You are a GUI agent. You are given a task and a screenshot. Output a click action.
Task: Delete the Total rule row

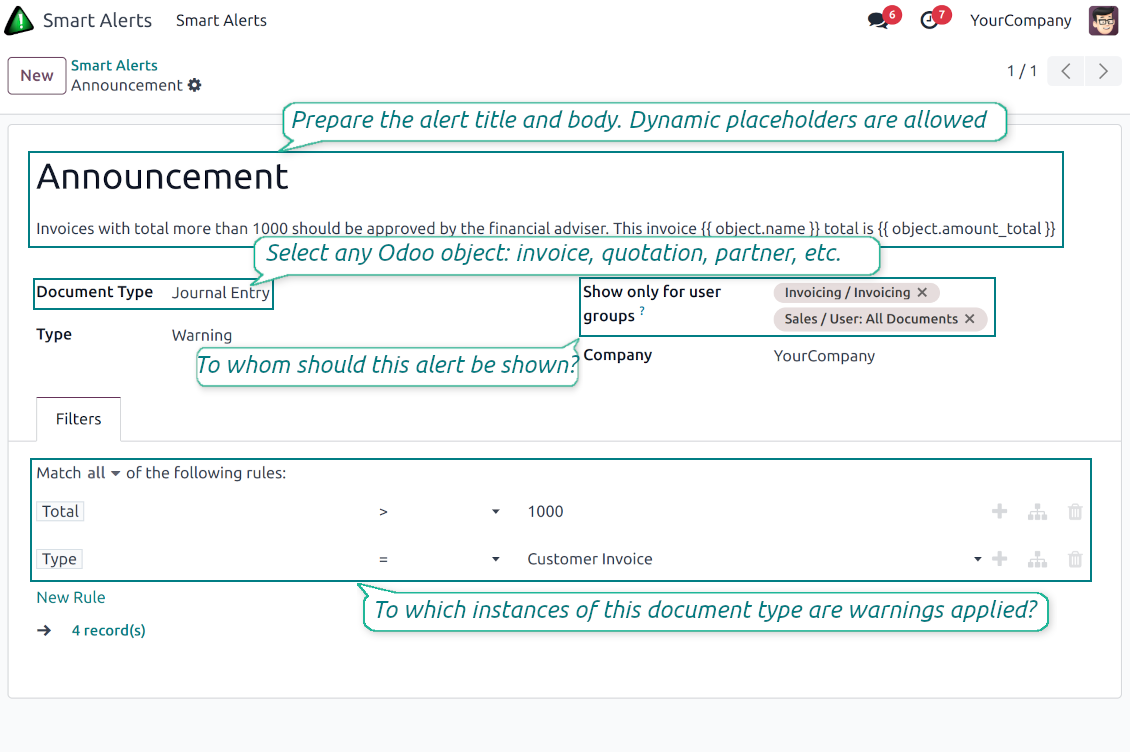click(x=1075, y=511)
